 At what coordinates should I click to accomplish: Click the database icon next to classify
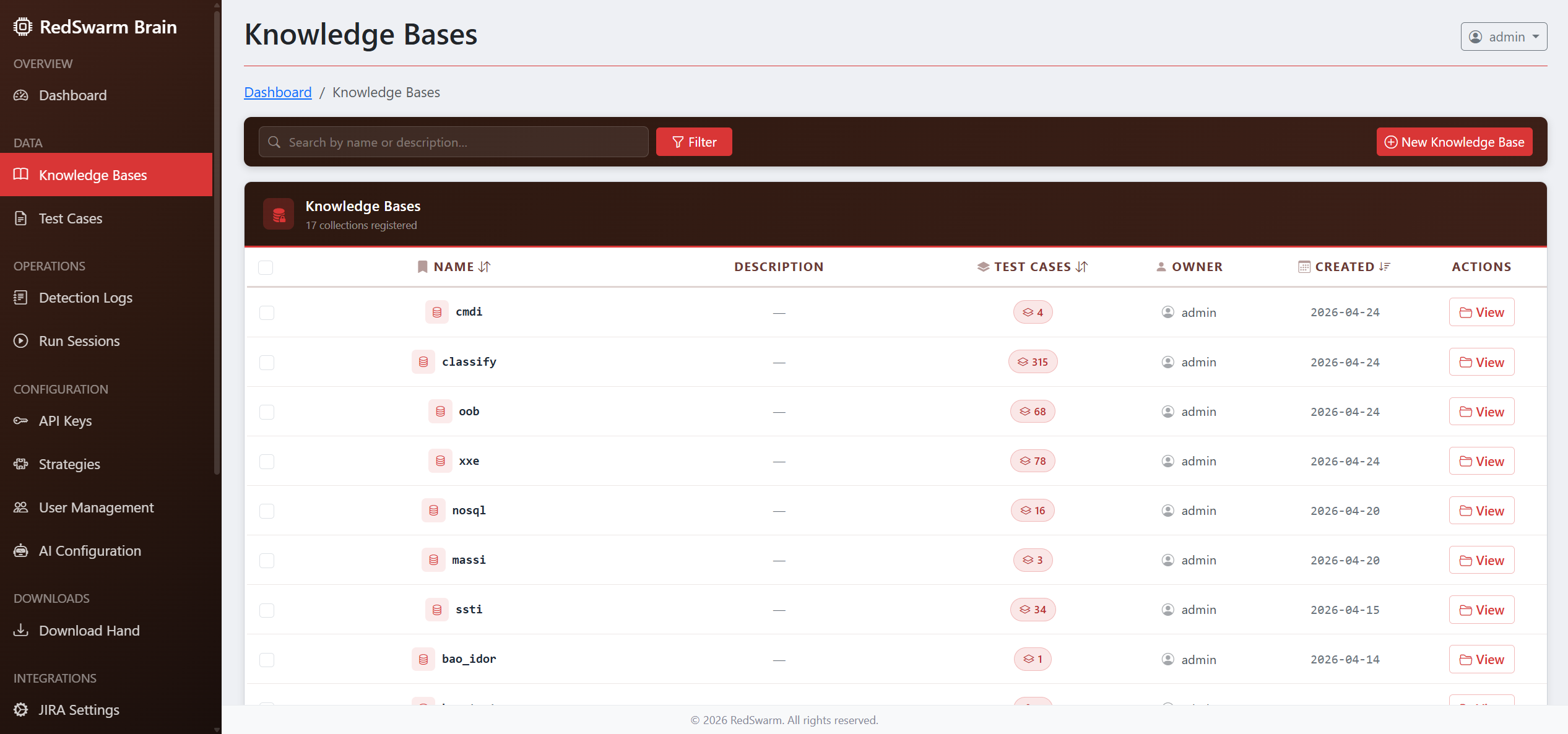pyautogui.click(x=423, y=361)
